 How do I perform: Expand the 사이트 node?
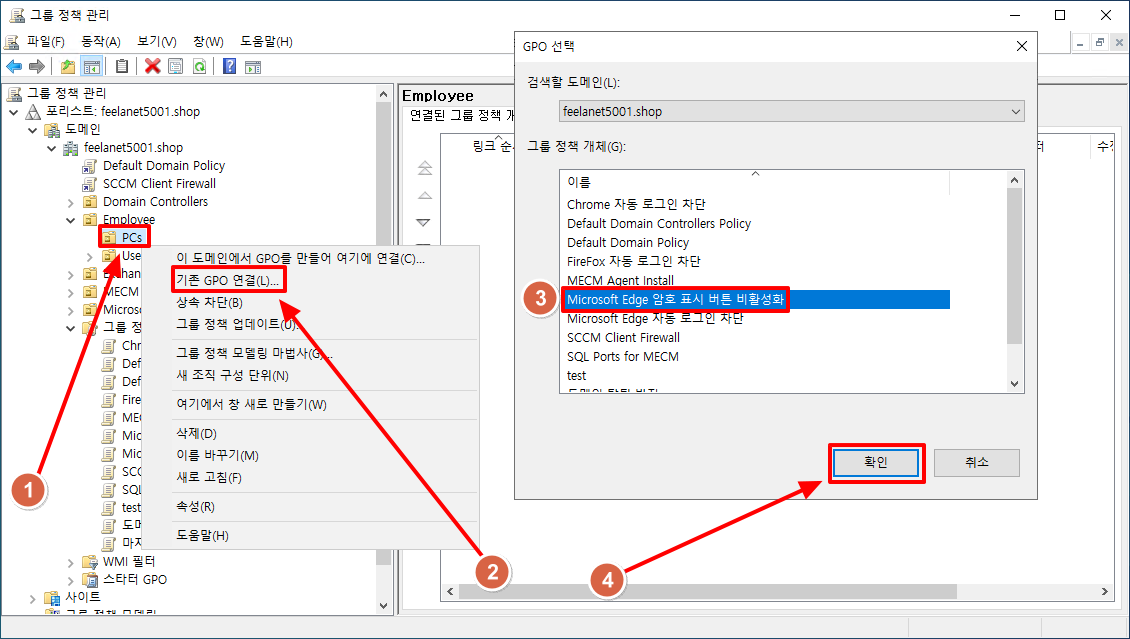(32, 598)
